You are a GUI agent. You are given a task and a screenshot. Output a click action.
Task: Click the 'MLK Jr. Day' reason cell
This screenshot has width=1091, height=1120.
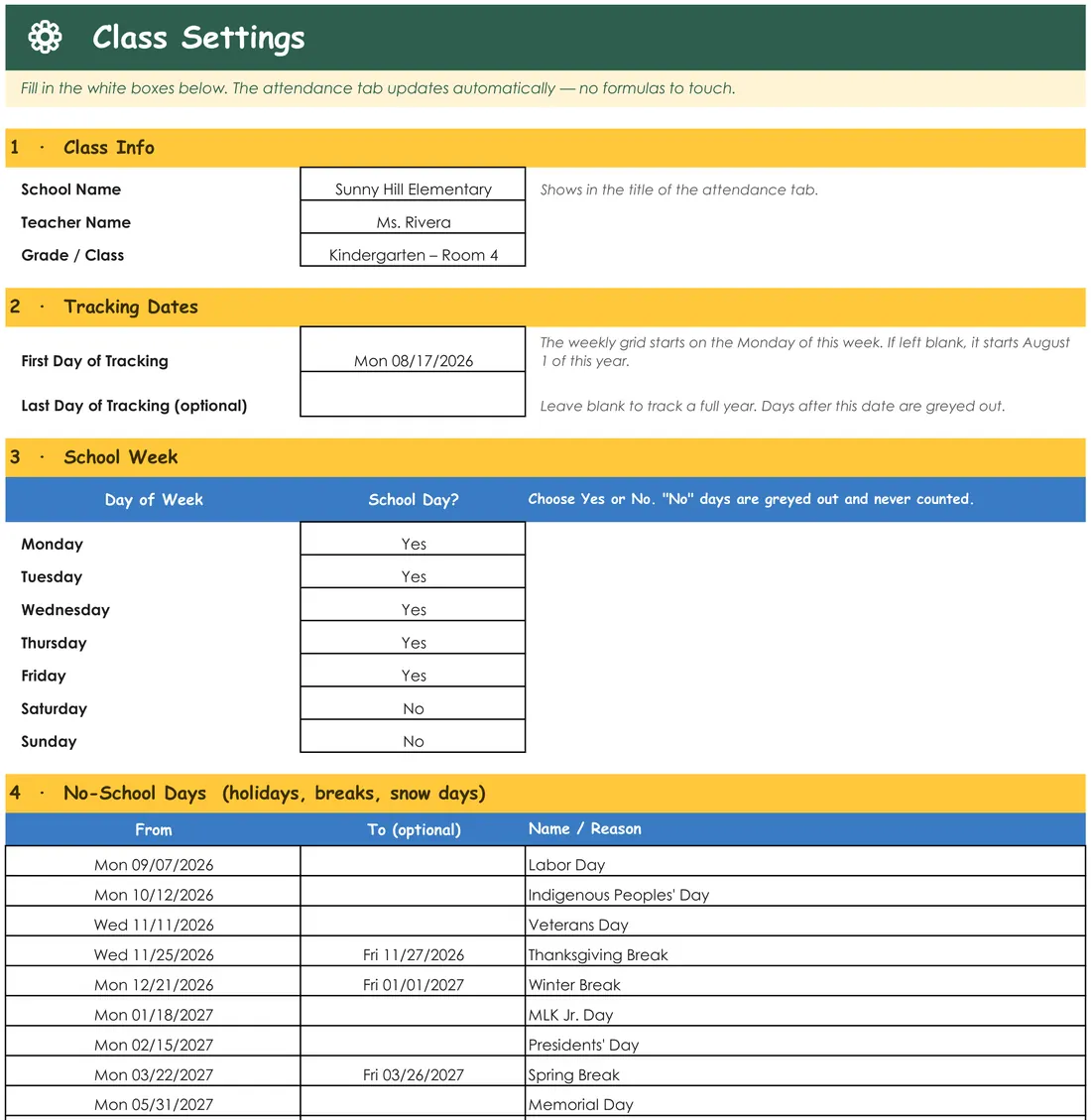(805, 1012)
